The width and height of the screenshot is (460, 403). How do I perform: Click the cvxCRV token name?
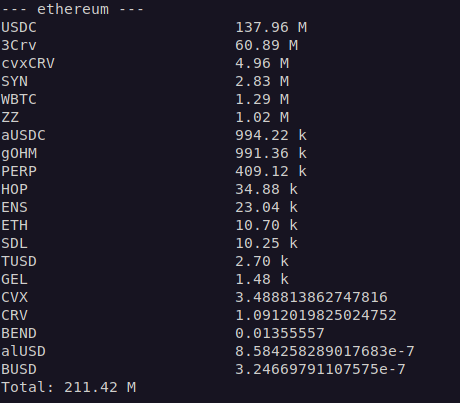pos(28,63)
